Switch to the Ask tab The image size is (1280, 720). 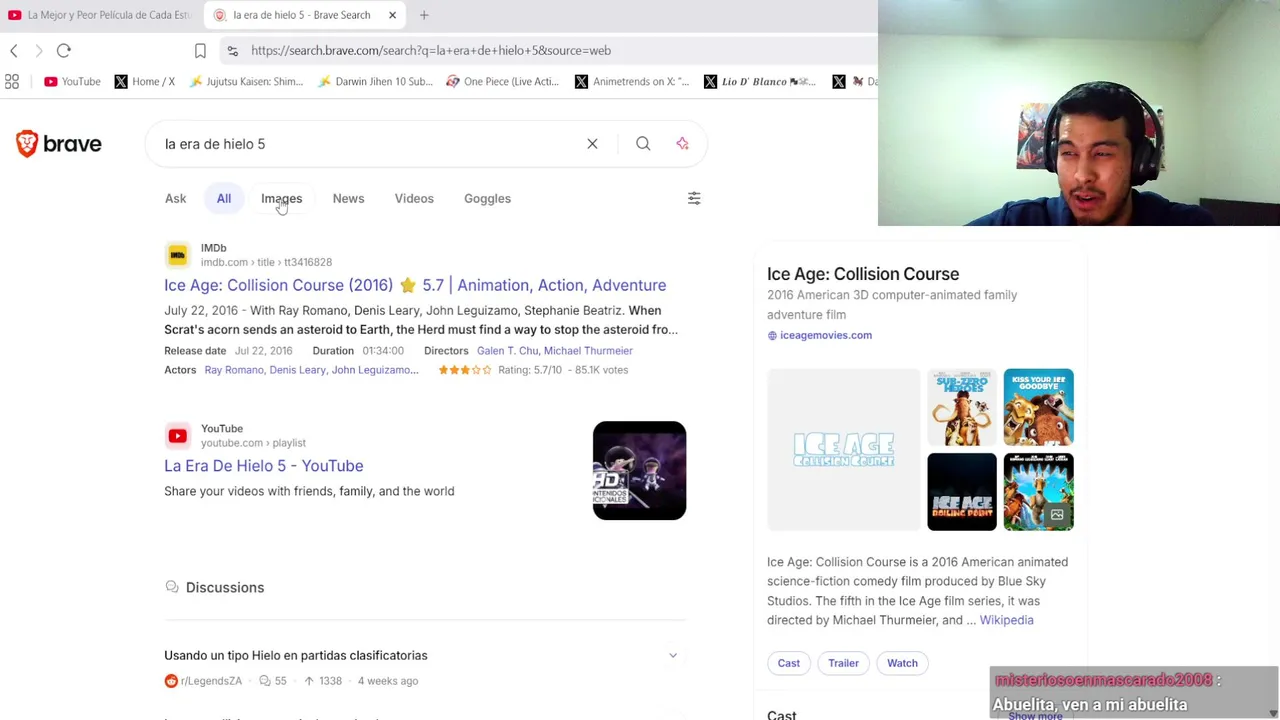click(x=175, y=198)
